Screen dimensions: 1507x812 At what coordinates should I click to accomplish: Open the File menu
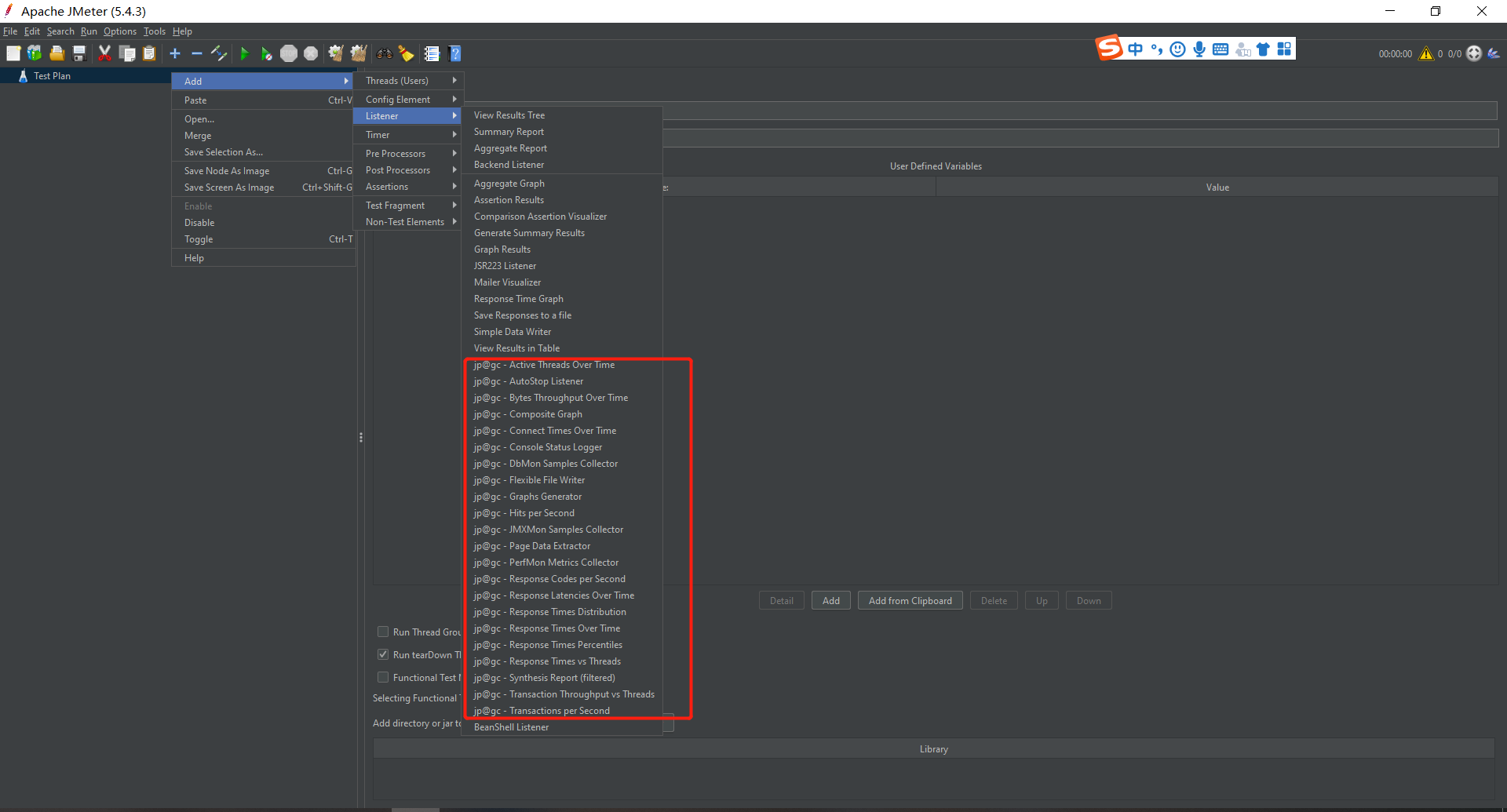tap(10, 31)
